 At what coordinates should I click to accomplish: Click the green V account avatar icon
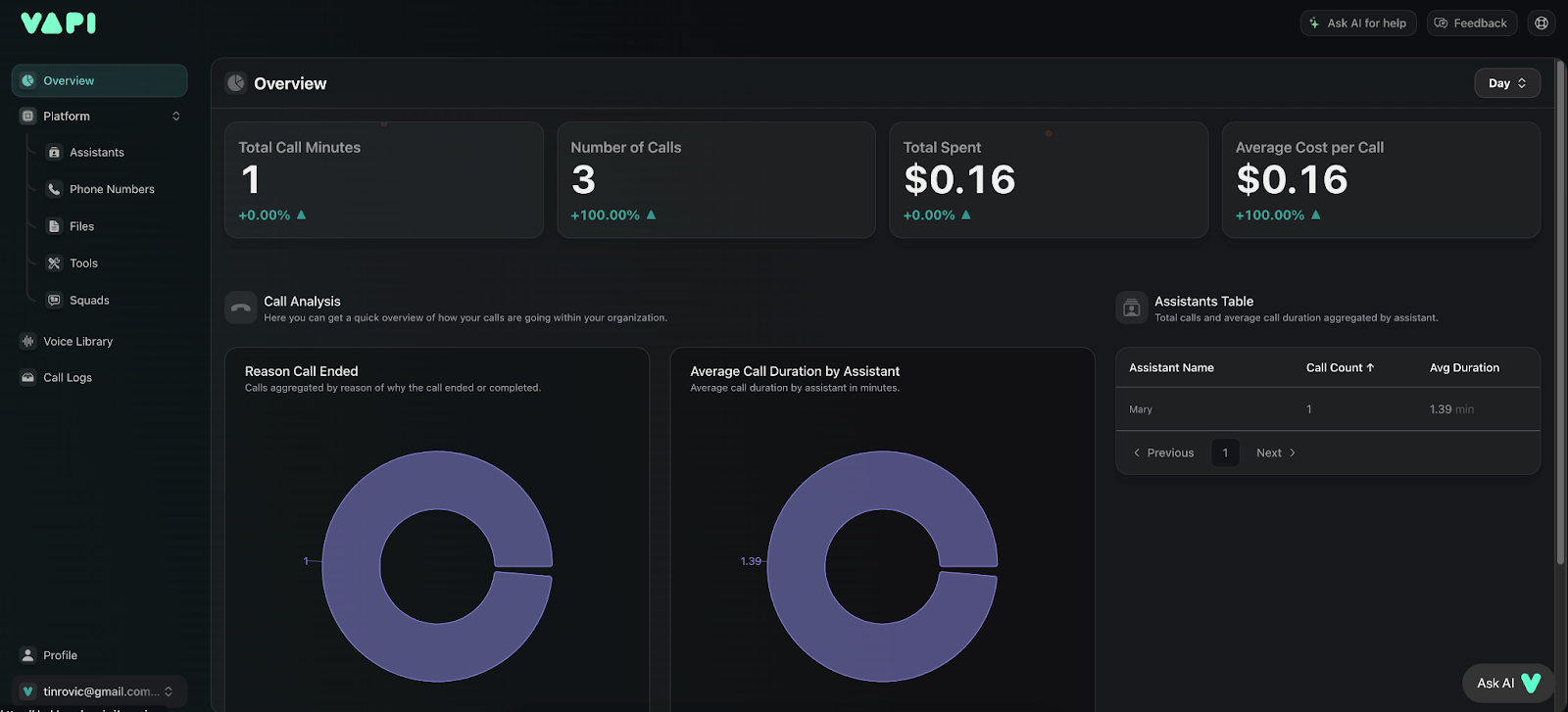point(28,691)
